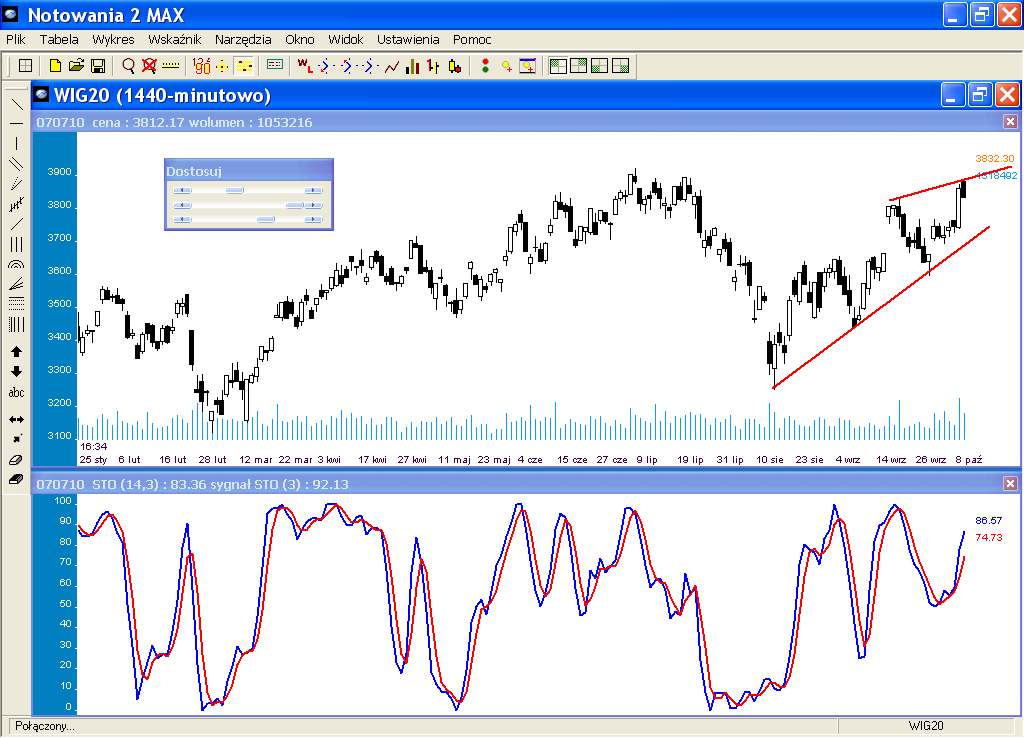Select the third window layout icon
This screenshot has width=1024, height=738.
pos(600,66)
